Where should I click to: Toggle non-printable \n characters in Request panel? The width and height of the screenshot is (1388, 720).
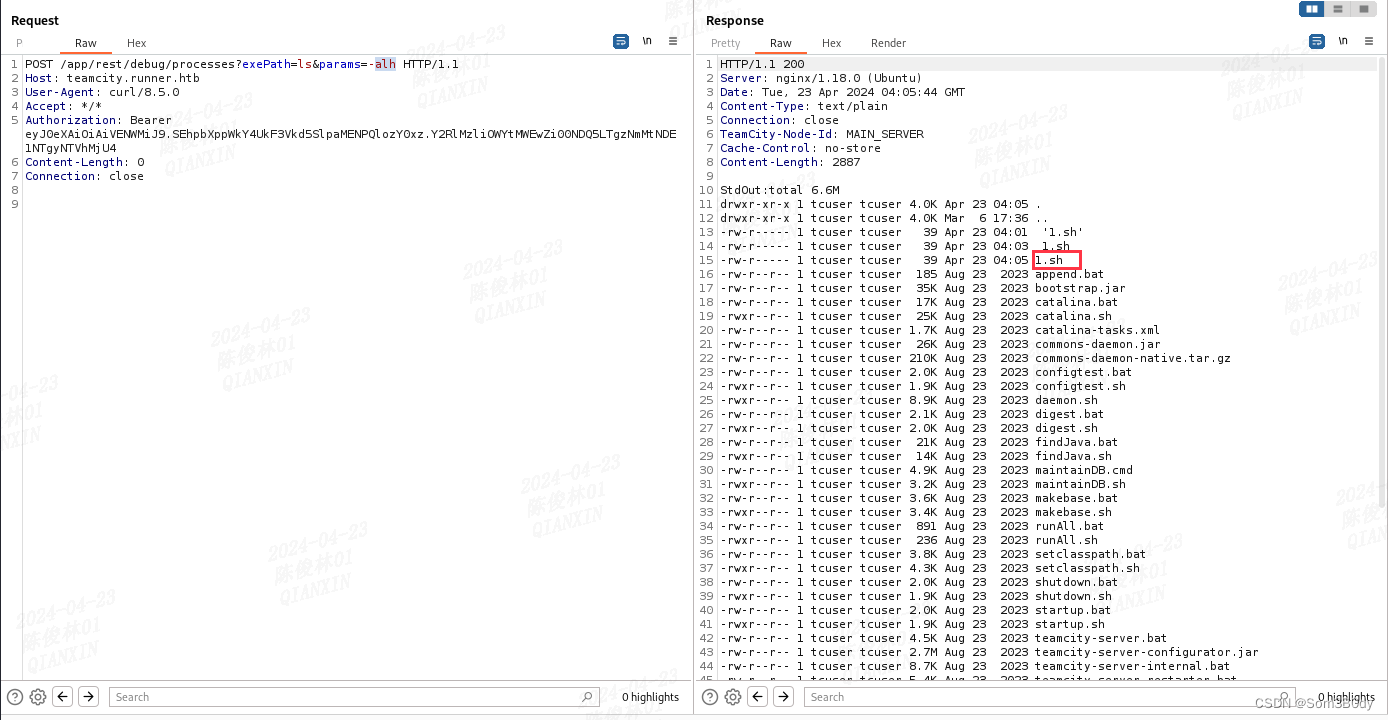tap(647, 41)
